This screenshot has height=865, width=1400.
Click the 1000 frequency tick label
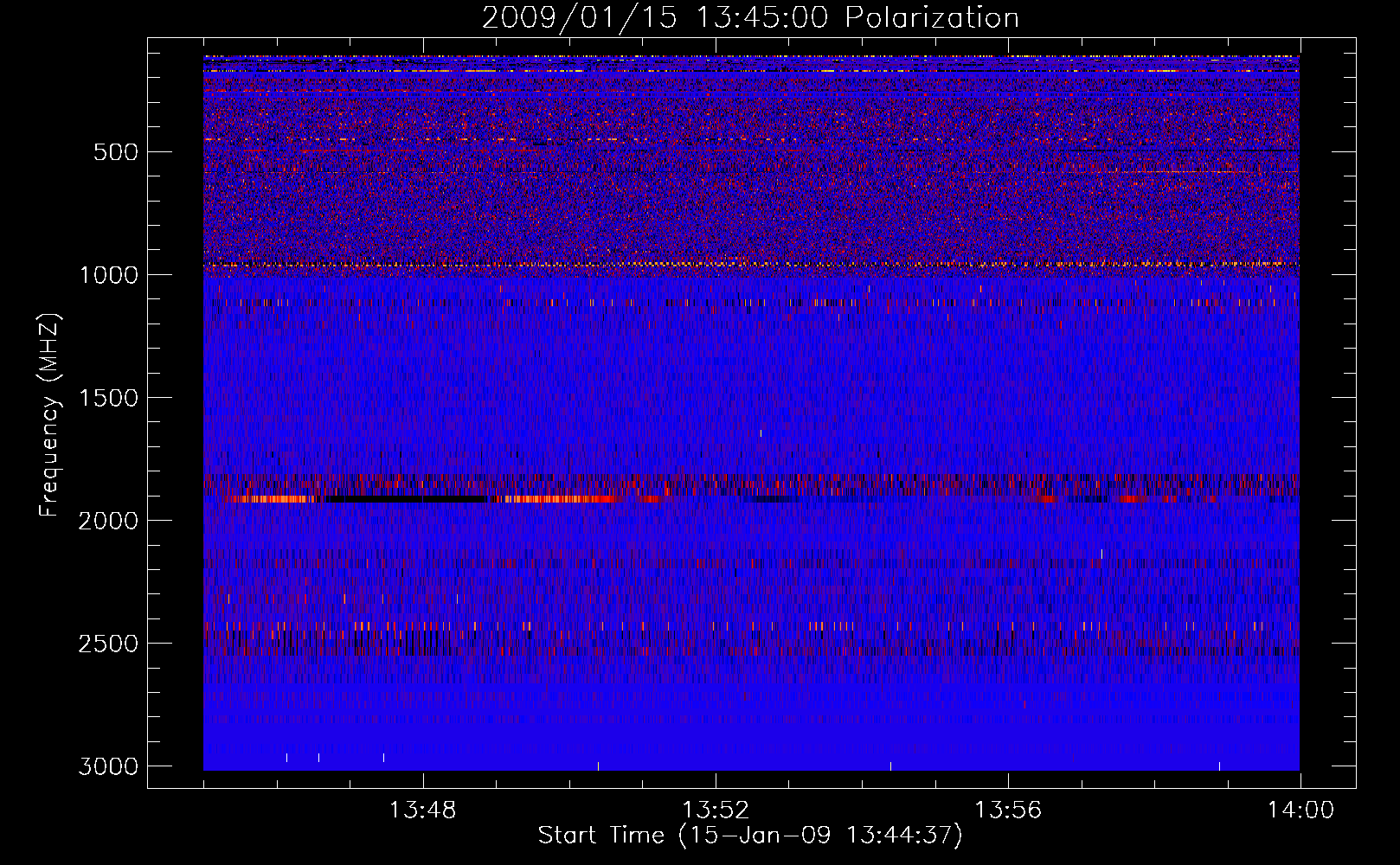coord(109,275)
